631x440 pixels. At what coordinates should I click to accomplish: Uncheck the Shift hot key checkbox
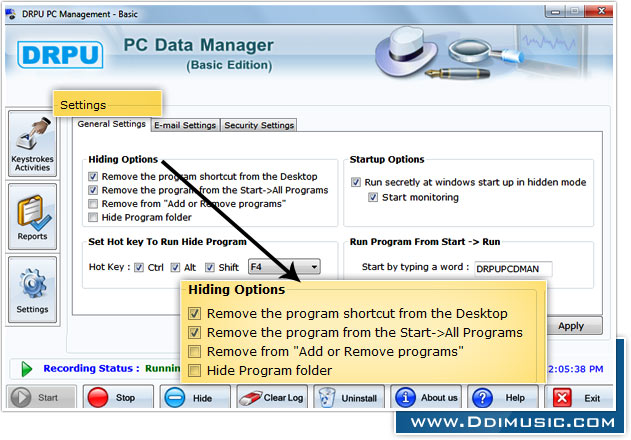[210, 267]
